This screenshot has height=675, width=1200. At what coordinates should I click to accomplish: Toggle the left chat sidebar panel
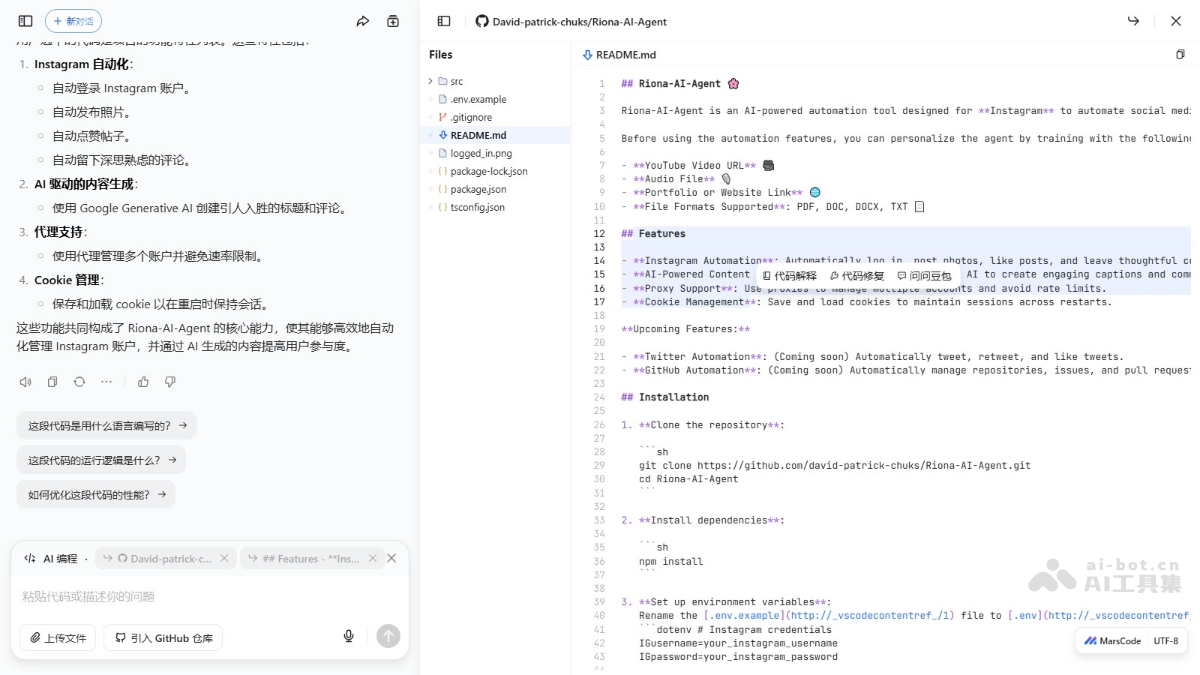coord(25,21)
